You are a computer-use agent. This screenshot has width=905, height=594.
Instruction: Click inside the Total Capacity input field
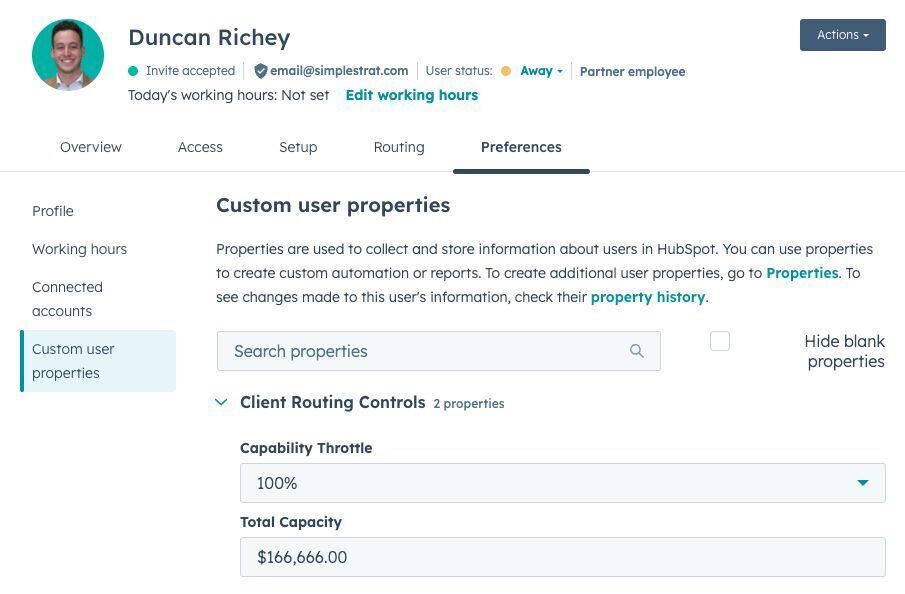tap(562, 557)
